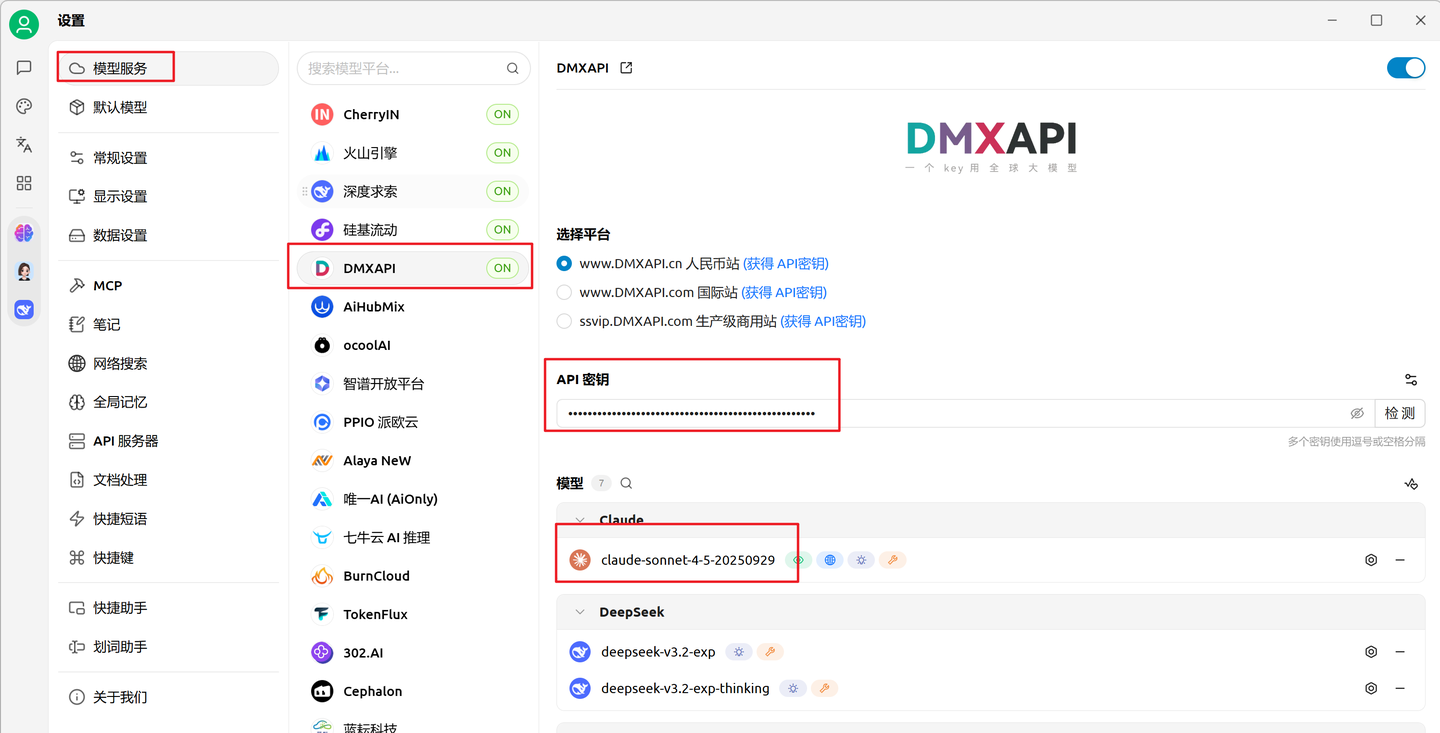This screenshot has height=733, width=1440.
Task: Open the MCP settings section
Action: (105, 285)
